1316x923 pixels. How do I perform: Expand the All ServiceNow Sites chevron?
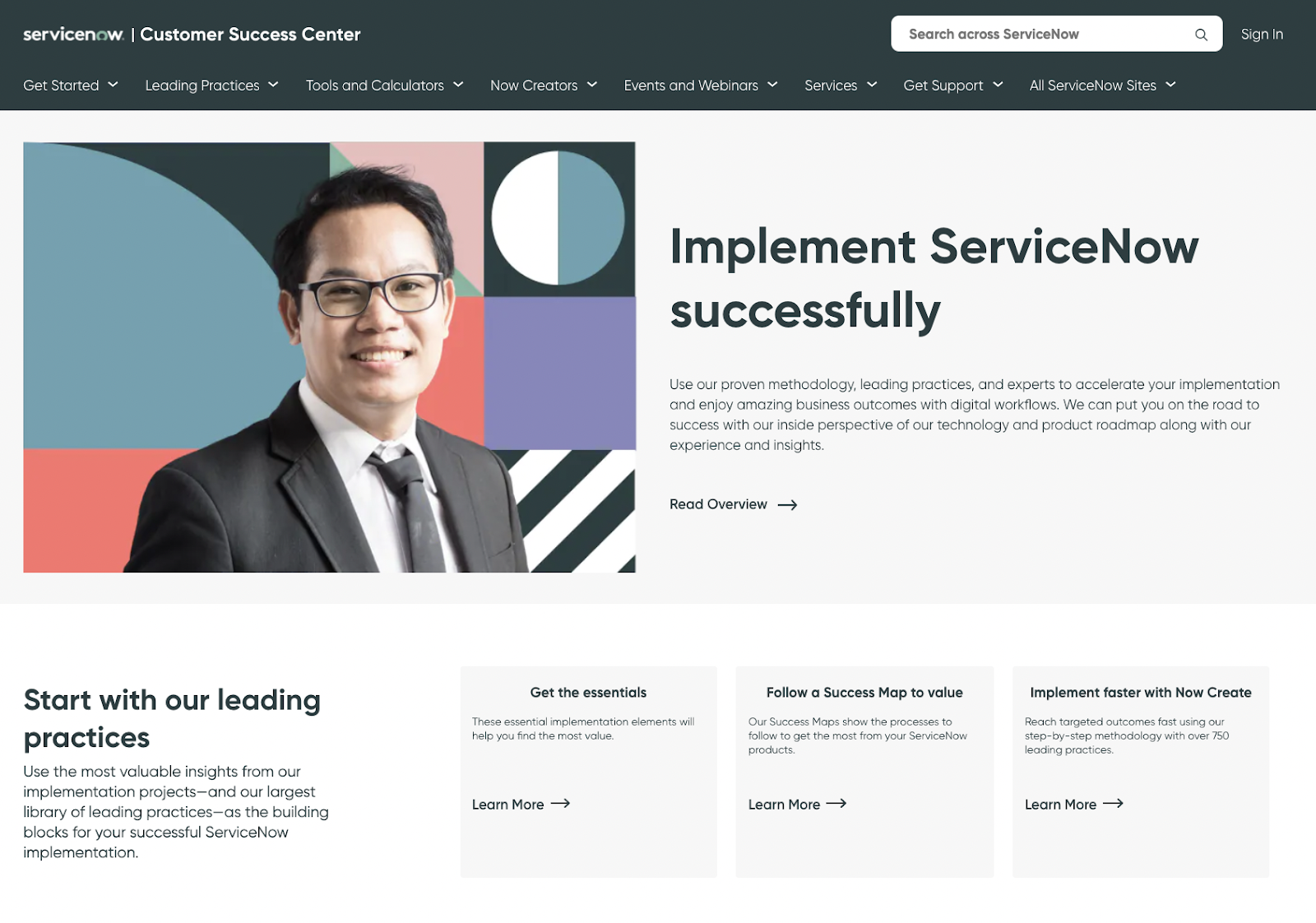tap(1170, 85)
